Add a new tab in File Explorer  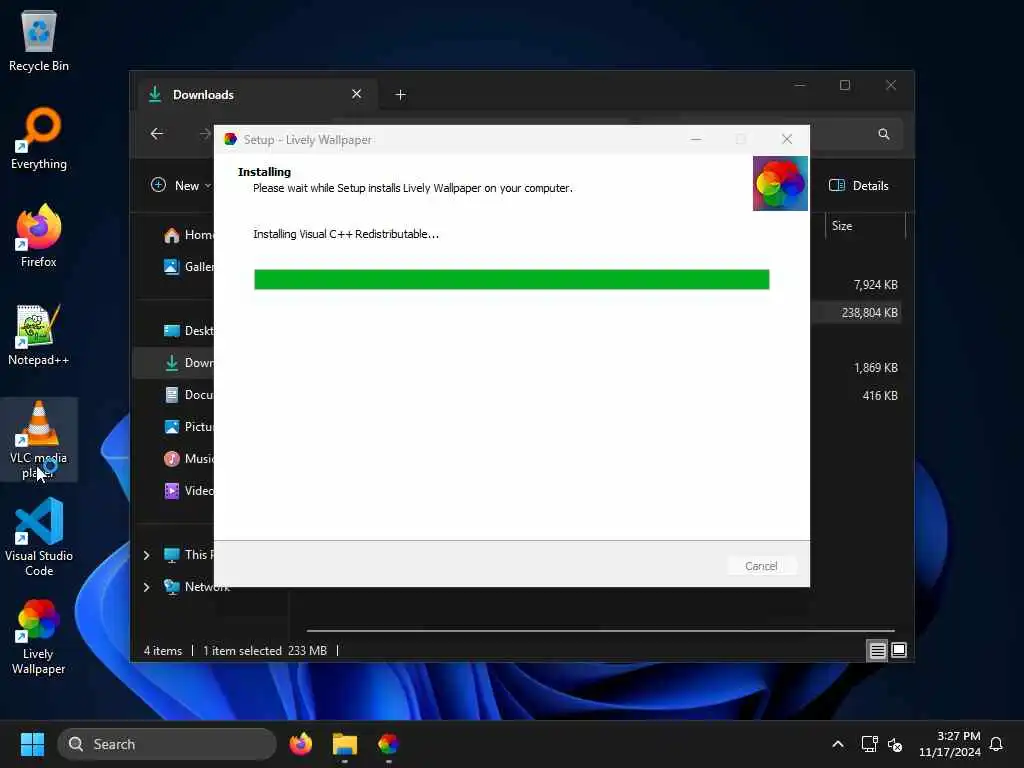401,95
